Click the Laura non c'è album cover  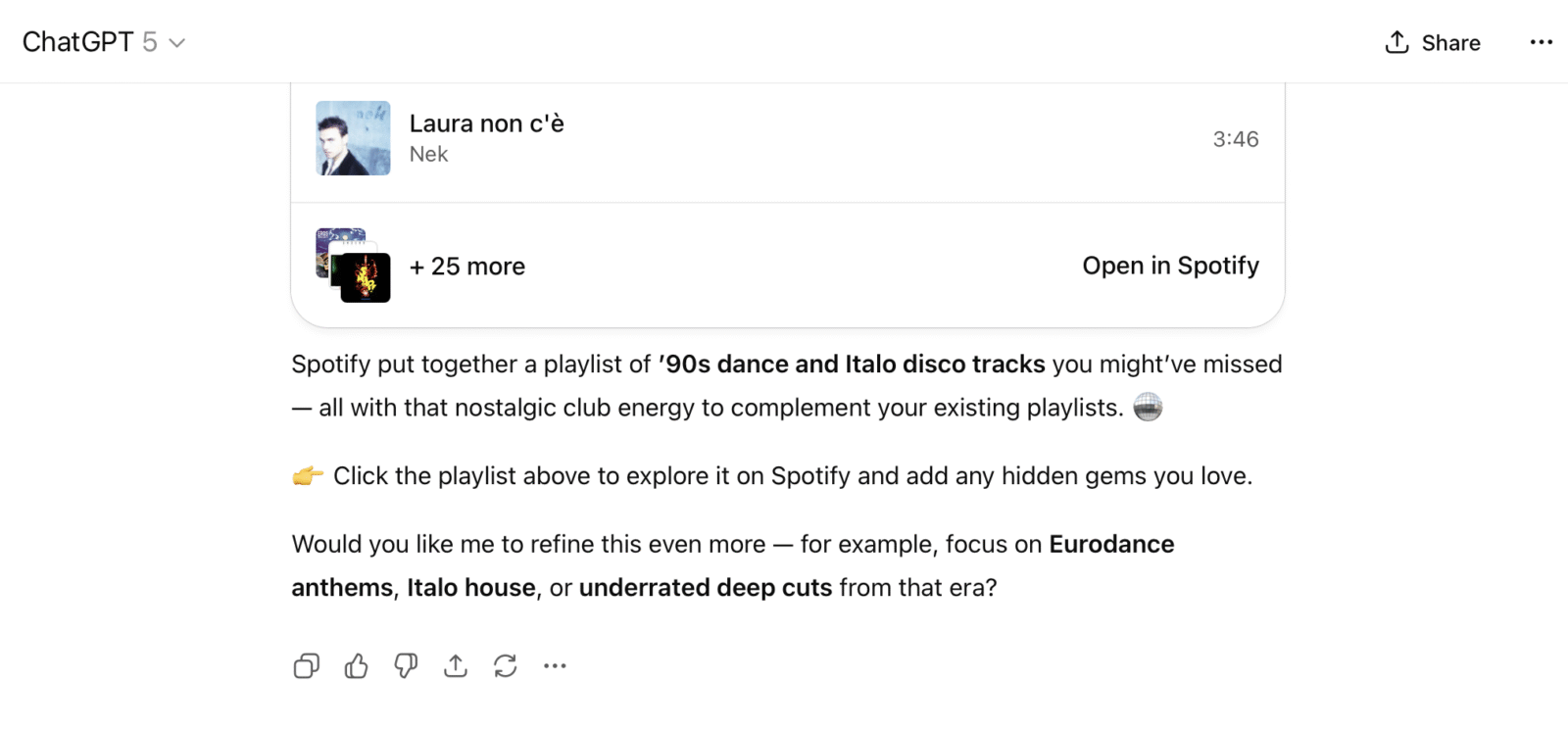click(353, 138)
